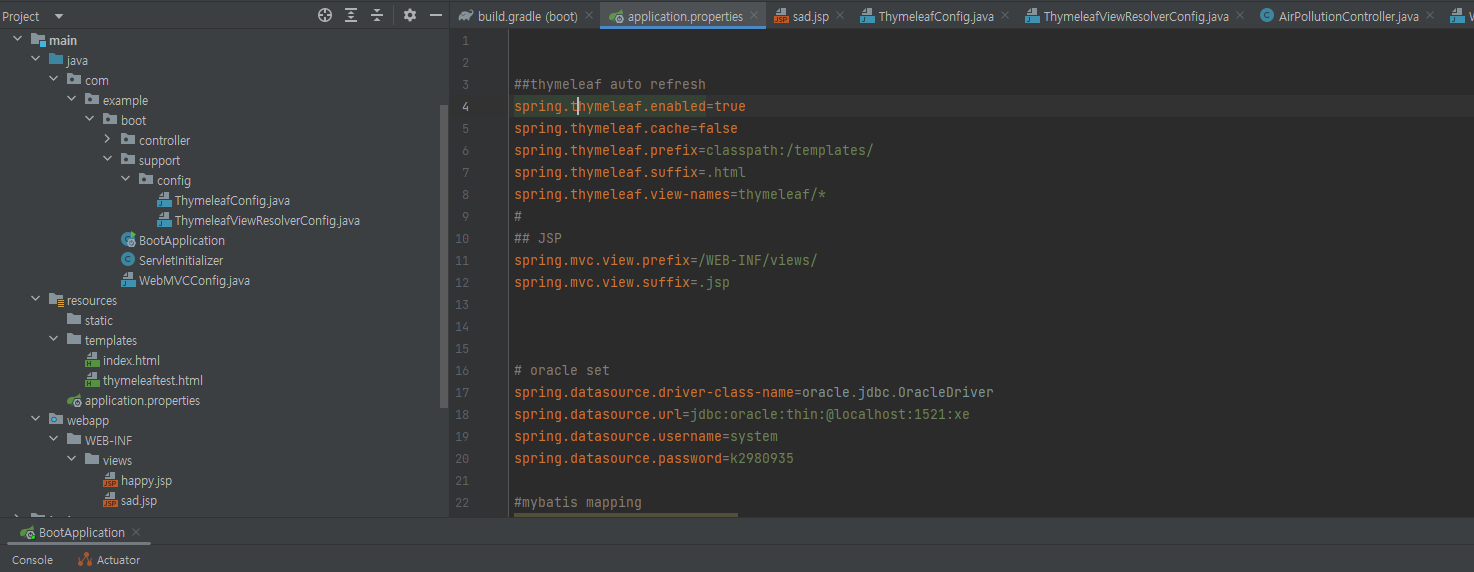The height and width of the screenshot is (572, 1474).
Task: Collapse the WEB-INF folder
Action: tap(54, 440)
